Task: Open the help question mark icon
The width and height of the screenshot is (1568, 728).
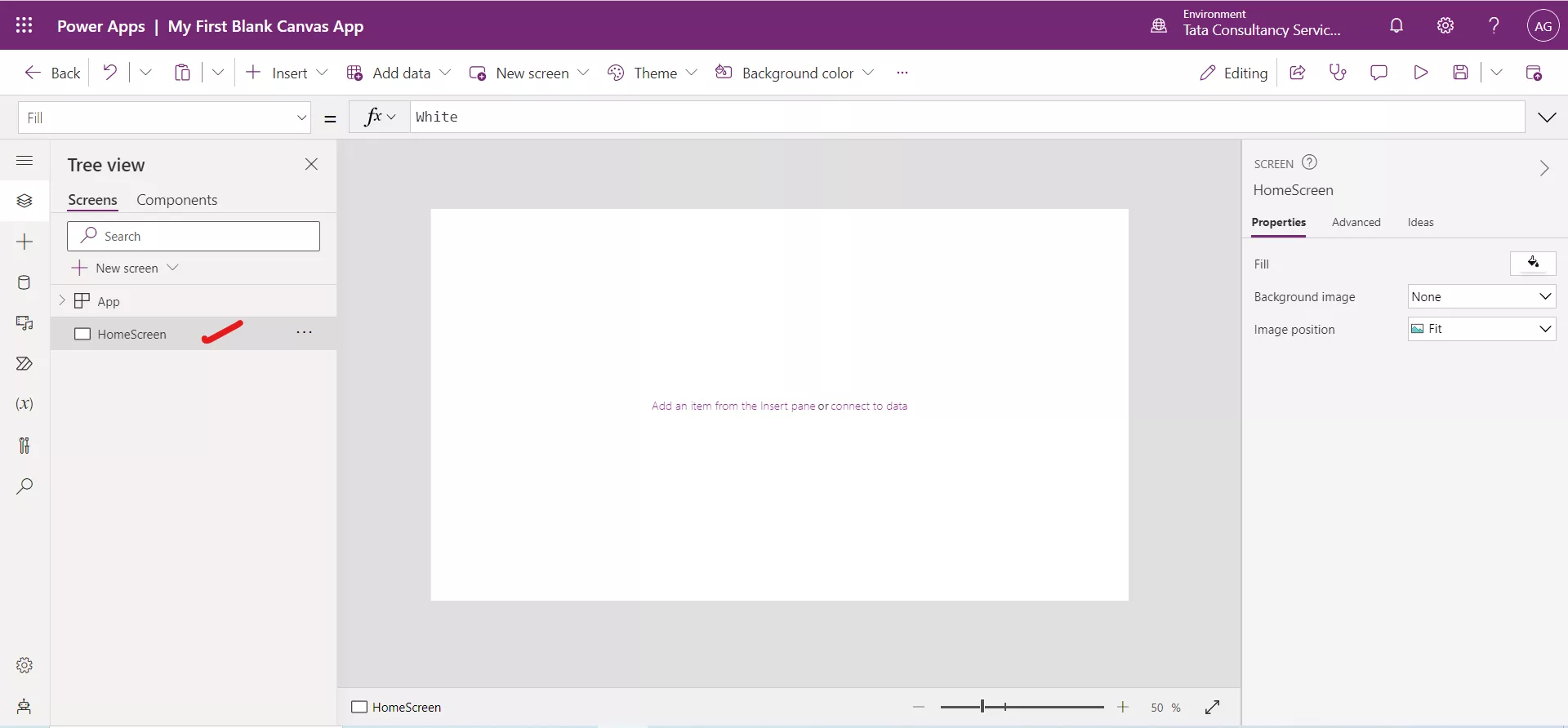Action: (x=1494, y=25)
